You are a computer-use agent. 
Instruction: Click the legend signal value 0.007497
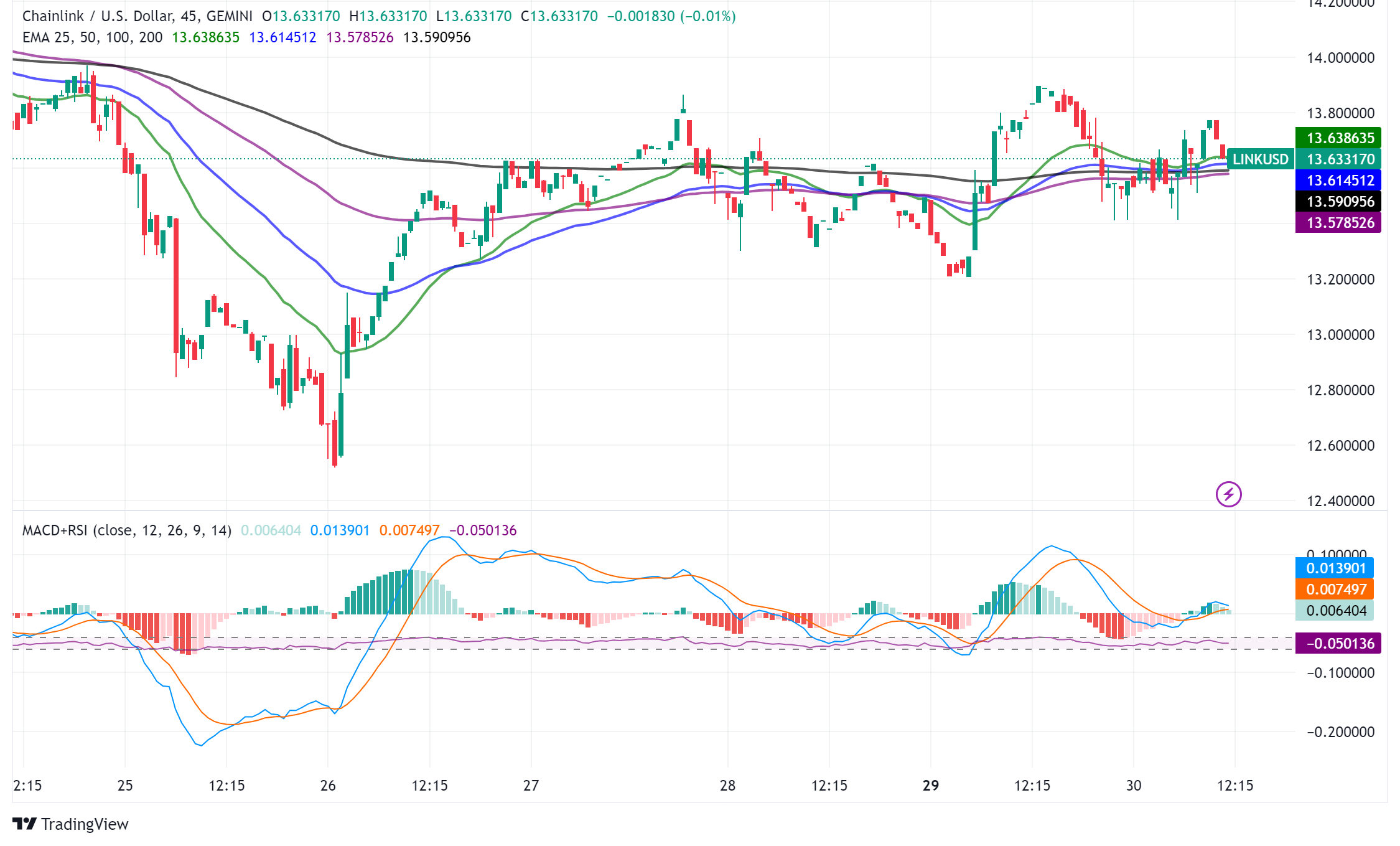click(x=409, y=530)
